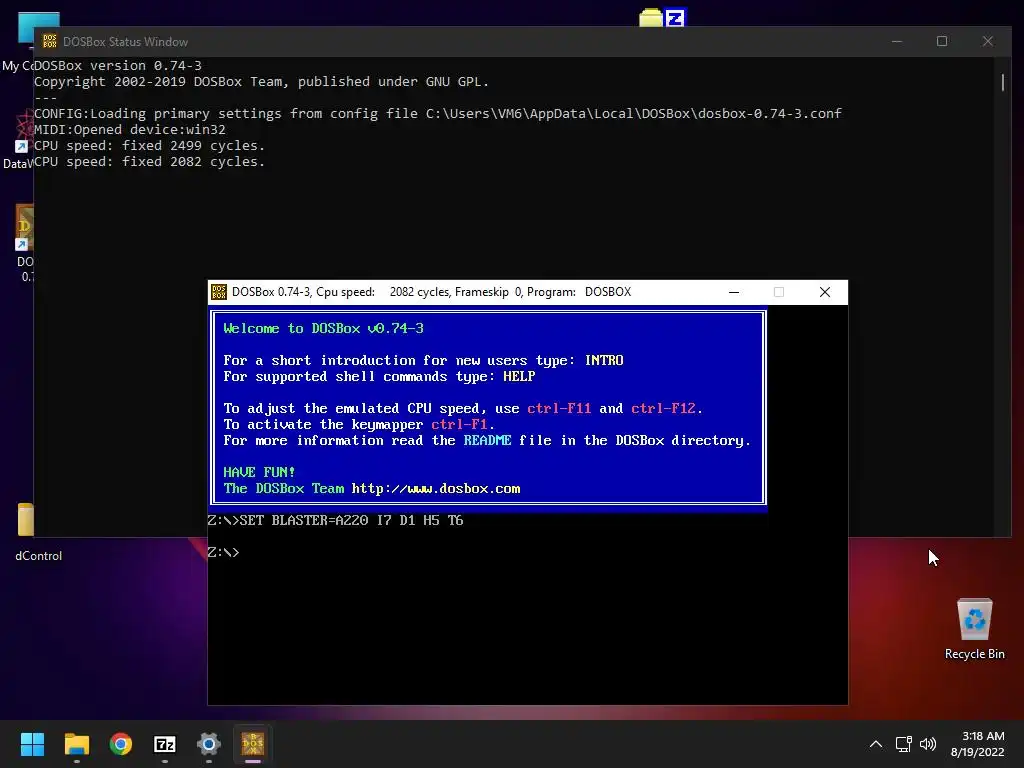Click the DOSBox Status Window title icon

coord(50,41)
